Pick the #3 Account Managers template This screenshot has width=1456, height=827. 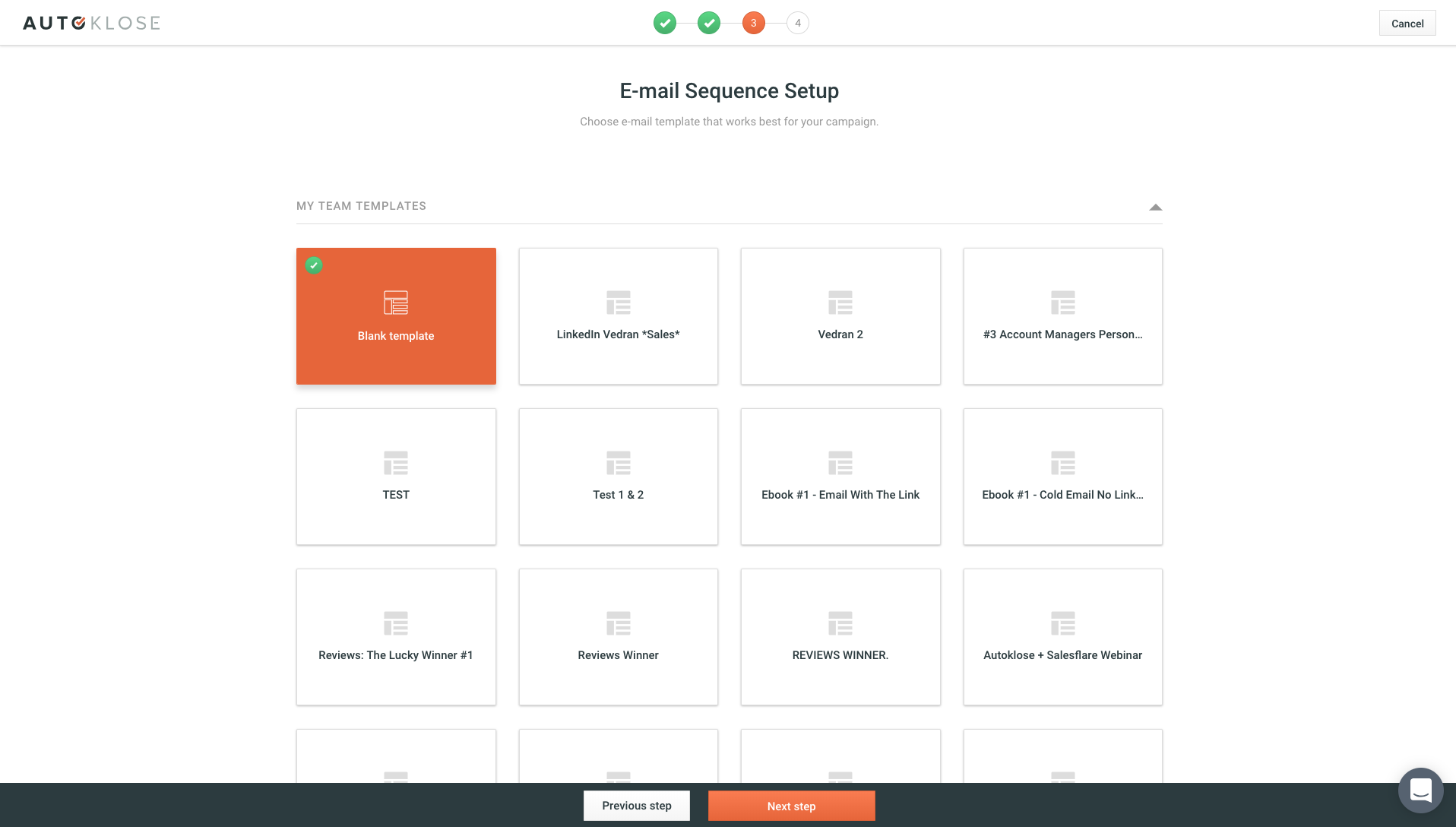[x=1062, y=316]
